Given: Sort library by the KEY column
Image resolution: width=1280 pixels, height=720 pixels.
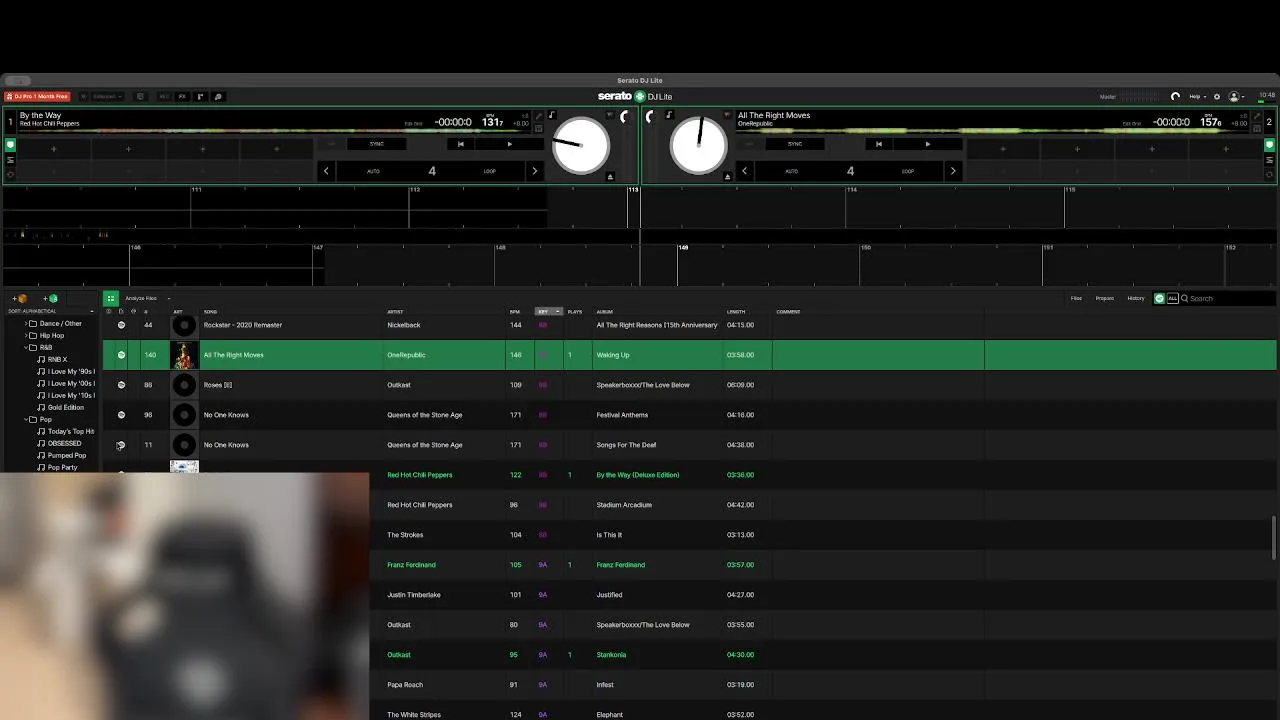Looking at the screenshot, I should point(549,312).
